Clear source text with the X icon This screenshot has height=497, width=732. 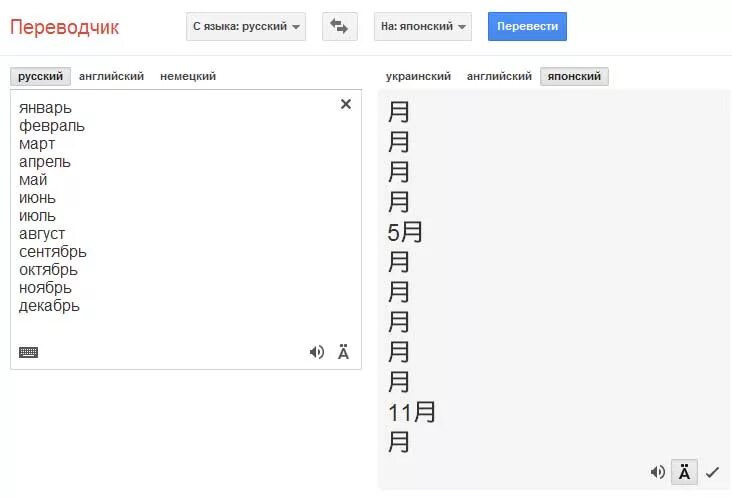(x=346, y=104)
